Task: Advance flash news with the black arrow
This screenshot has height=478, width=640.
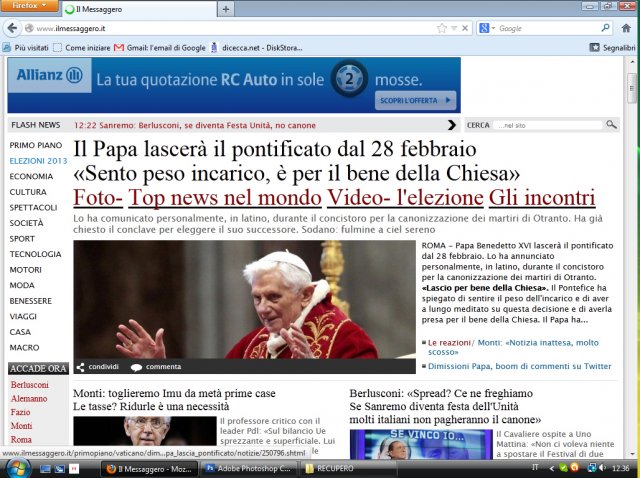Action: tap(451, 125)
